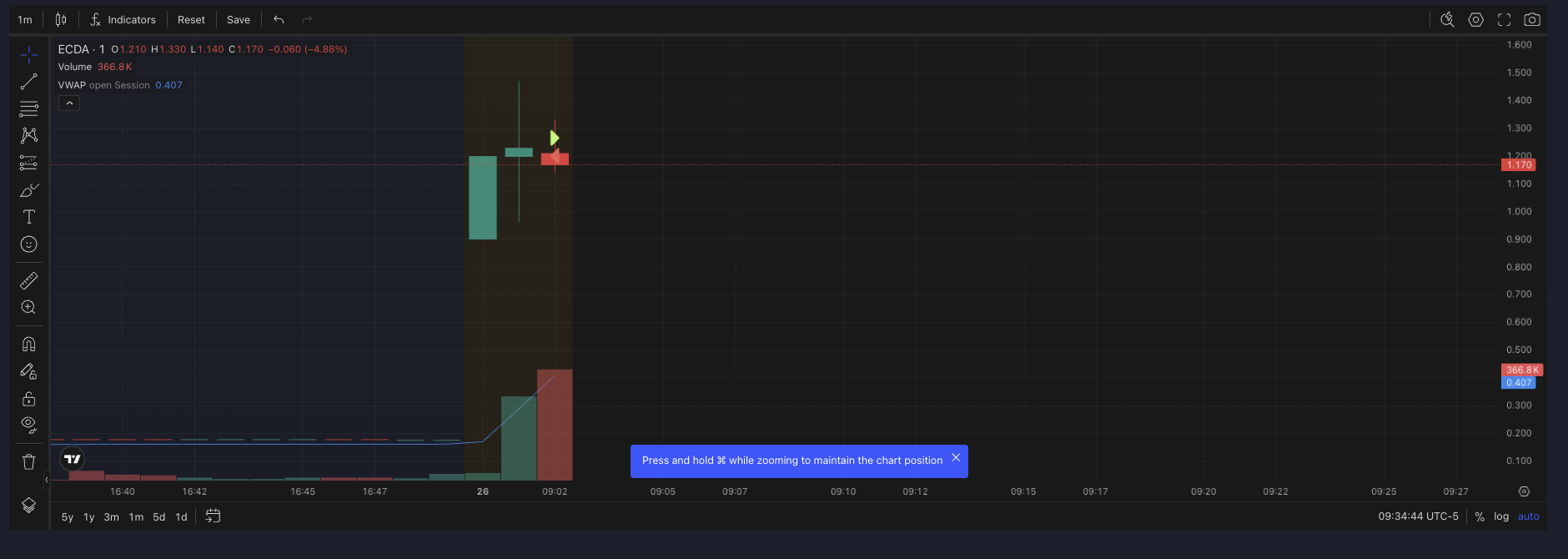Screen dimensions: 1568x559
Task: Click the Reset button
Action: pyautogui.click(x=191, y=19)
